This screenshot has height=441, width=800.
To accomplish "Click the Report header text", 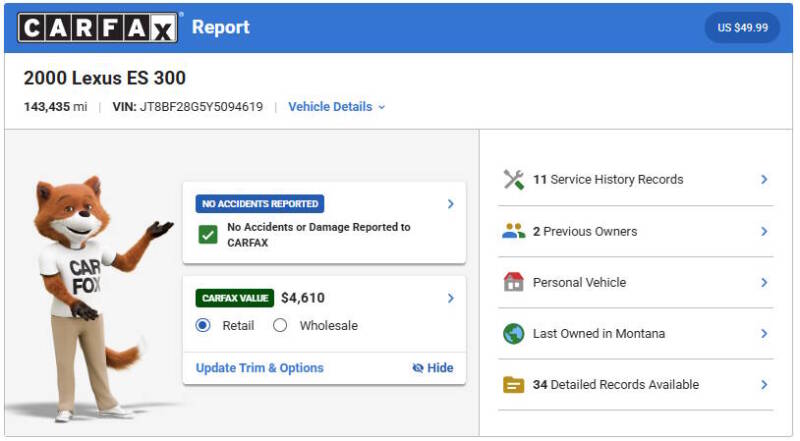I will [x=221, y=27].
